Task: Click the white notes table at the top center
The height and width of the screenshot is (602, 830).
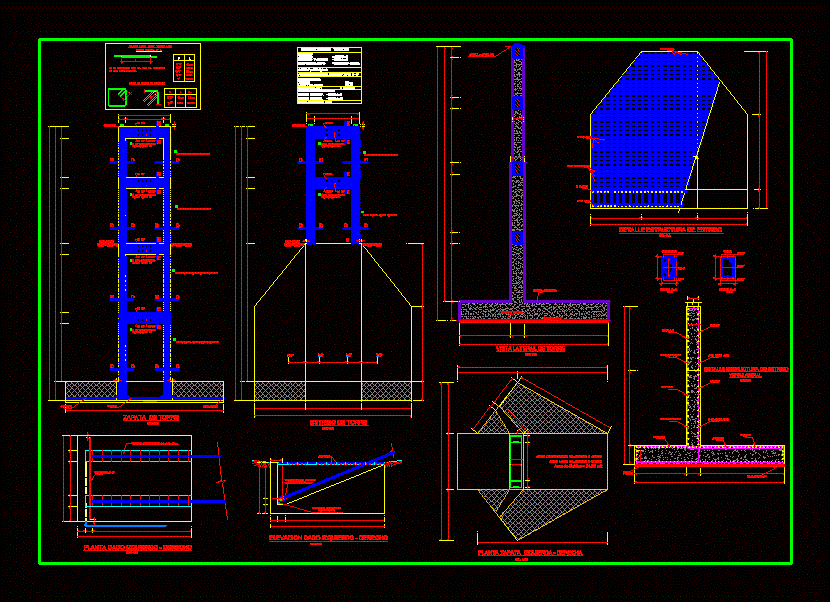Action: click(329, 75)
